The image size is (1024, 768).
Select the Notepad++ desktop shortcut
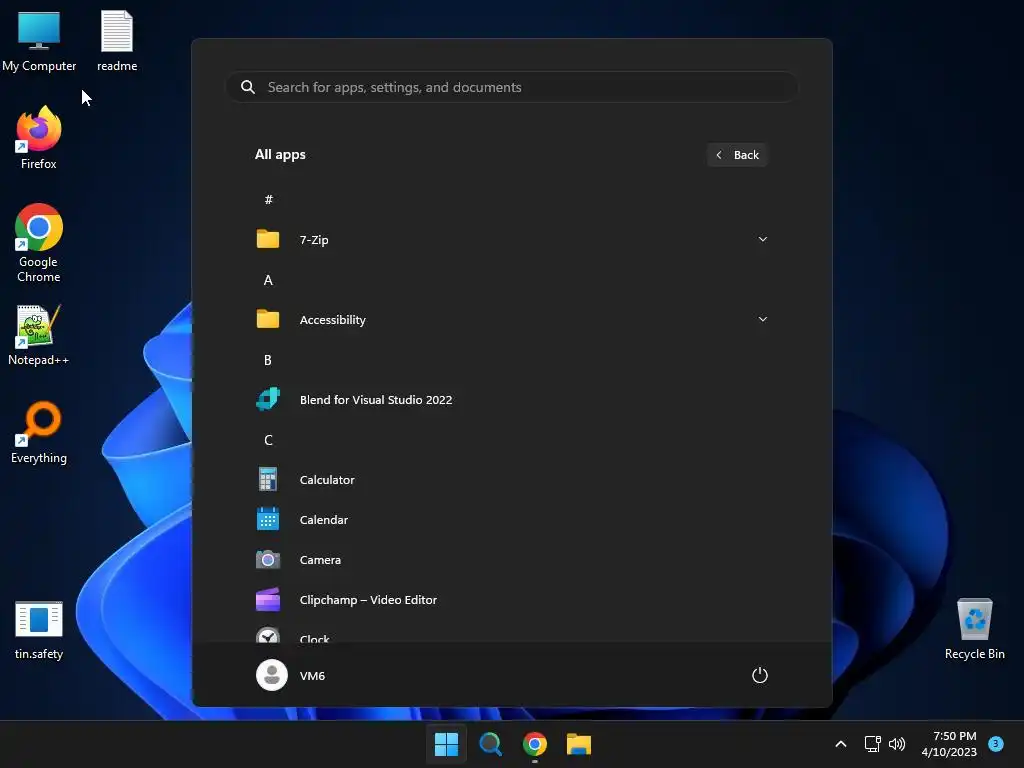(x=39, y=335)
